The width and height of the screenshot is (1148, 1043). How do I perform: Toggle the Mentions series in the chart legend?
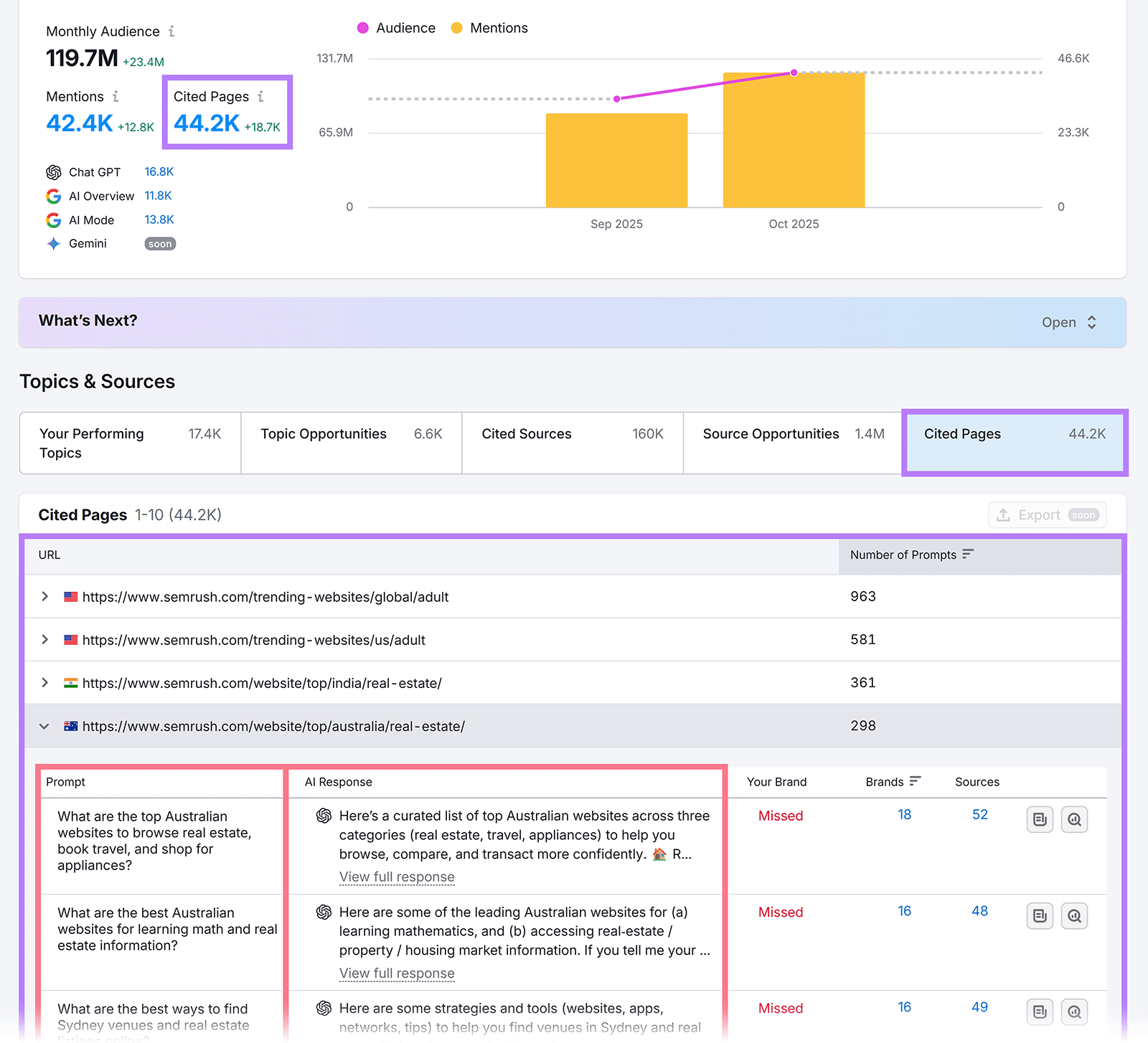[x=498, y=28]
